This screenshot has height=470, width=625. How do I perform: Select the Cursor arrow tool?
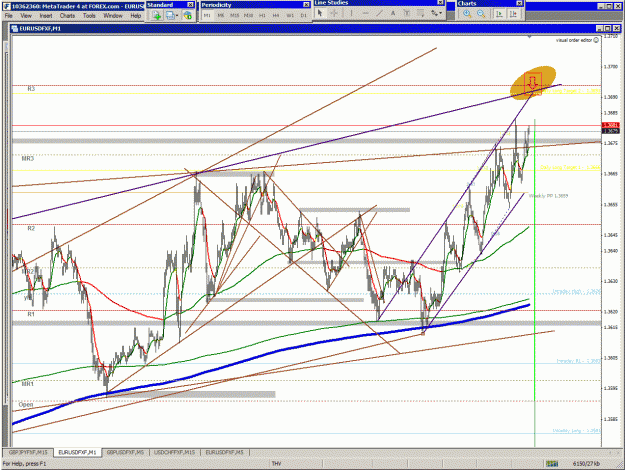click(x=320, y=13)
